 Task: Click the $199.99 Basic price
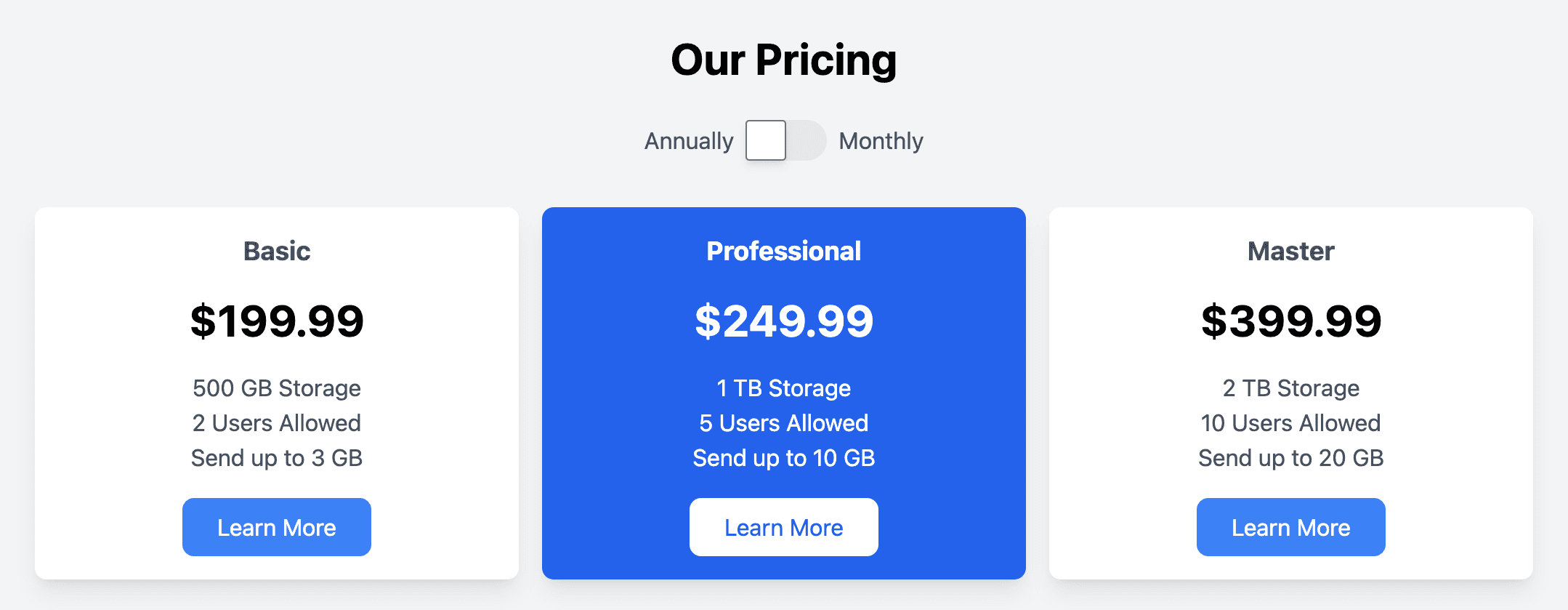pyautogui.click(x=277, y=321)
